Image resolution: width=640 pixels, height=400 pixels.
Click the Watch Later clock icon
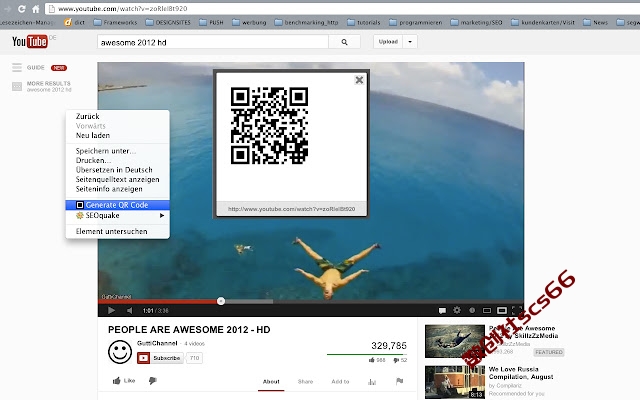pos(472,310)
